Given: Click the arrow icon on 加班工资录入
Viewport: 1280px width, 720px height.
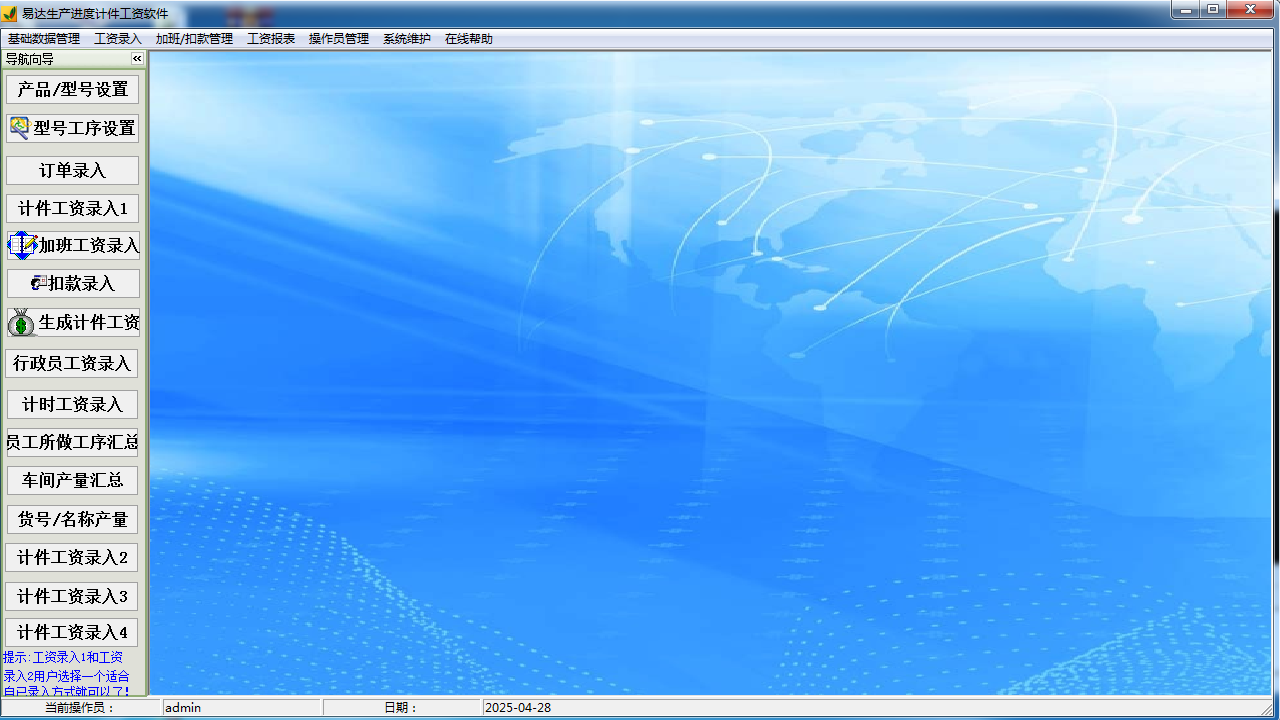Looking at the screenshot, I should point(22,246).
